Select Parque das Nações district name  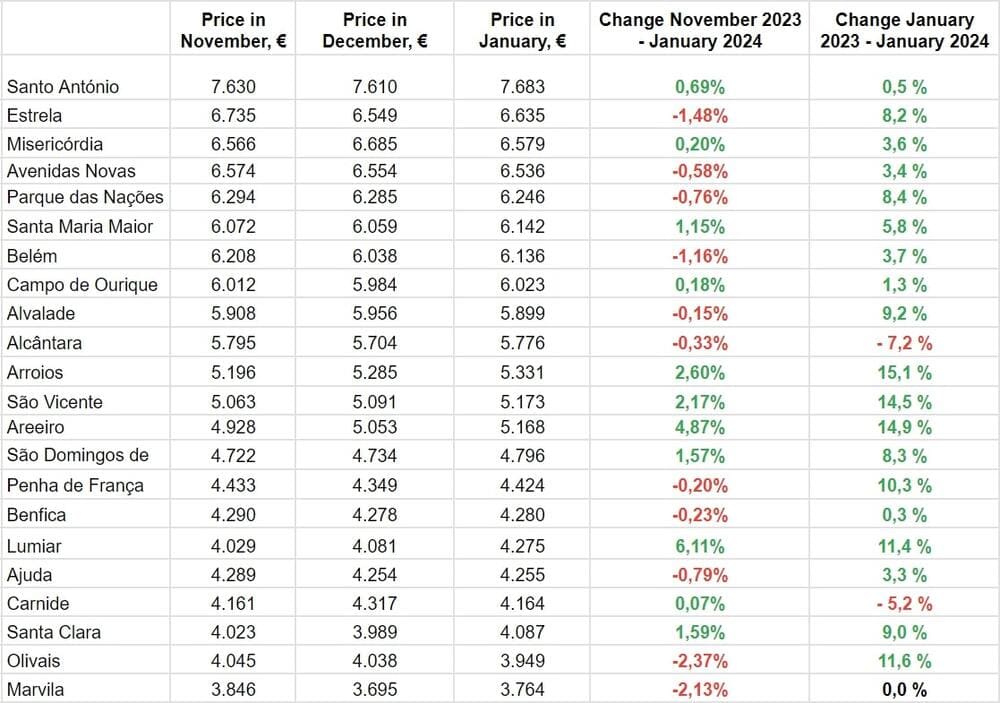[x=85, y=197]
